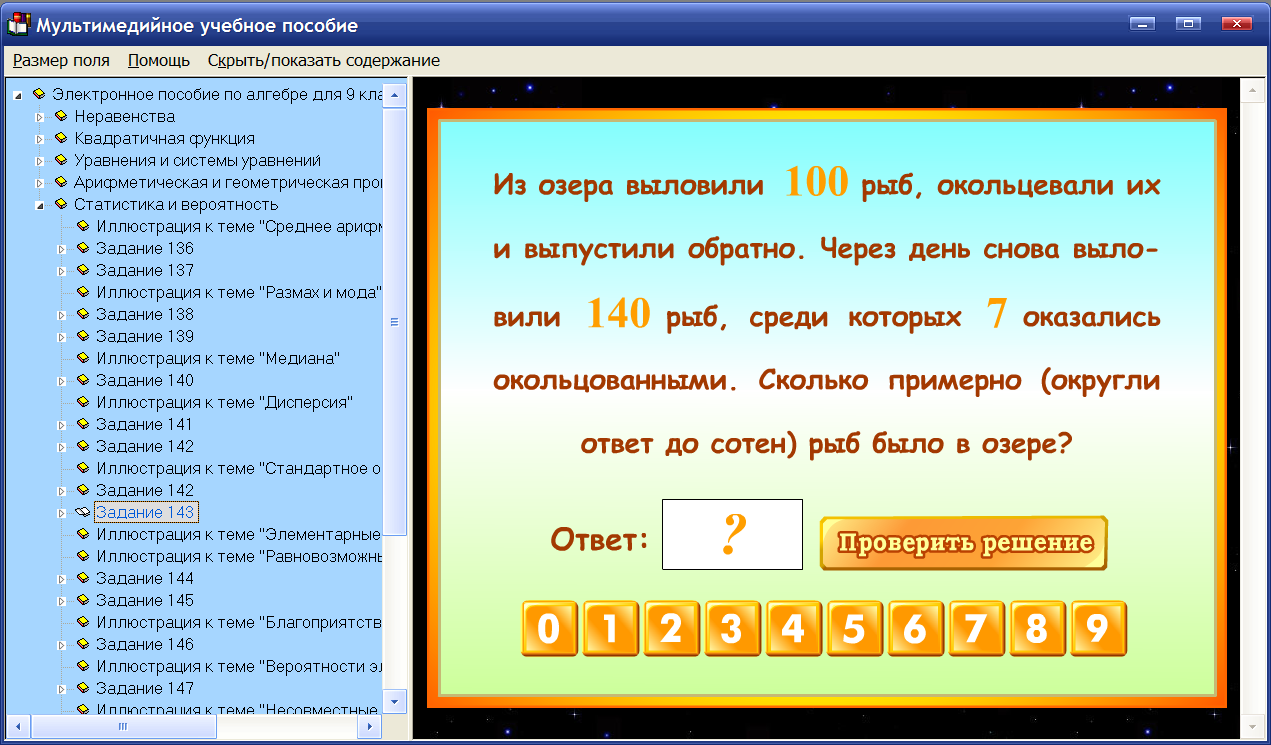Collapse the "Статистика и вероятность" node

pyautogui.click(x=40, y=204)
